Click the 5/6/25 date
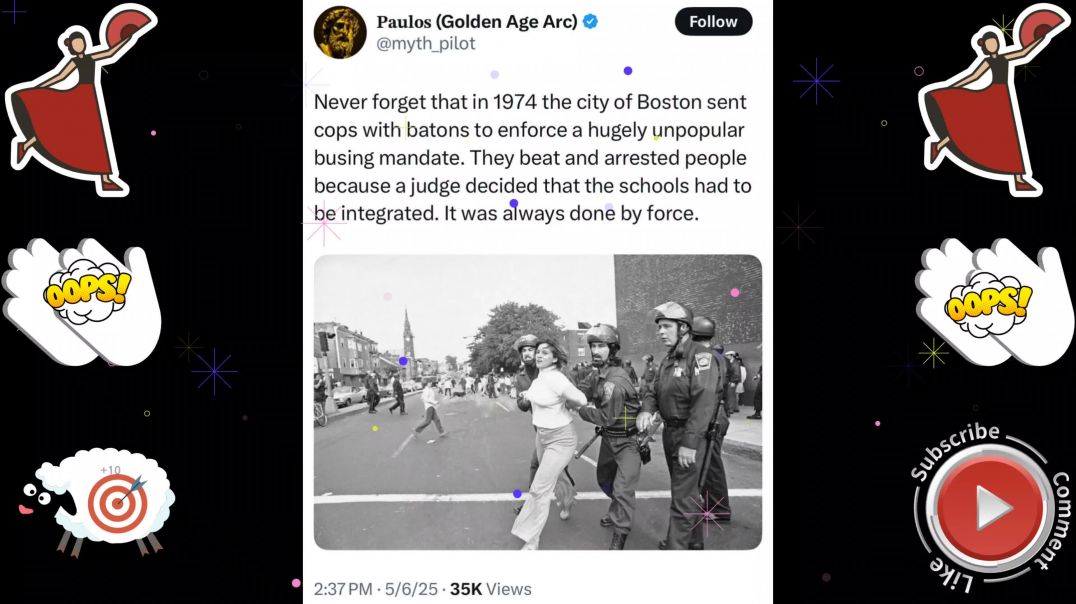Viewport: 1076px width, 604px height. [x=411, y=589]
